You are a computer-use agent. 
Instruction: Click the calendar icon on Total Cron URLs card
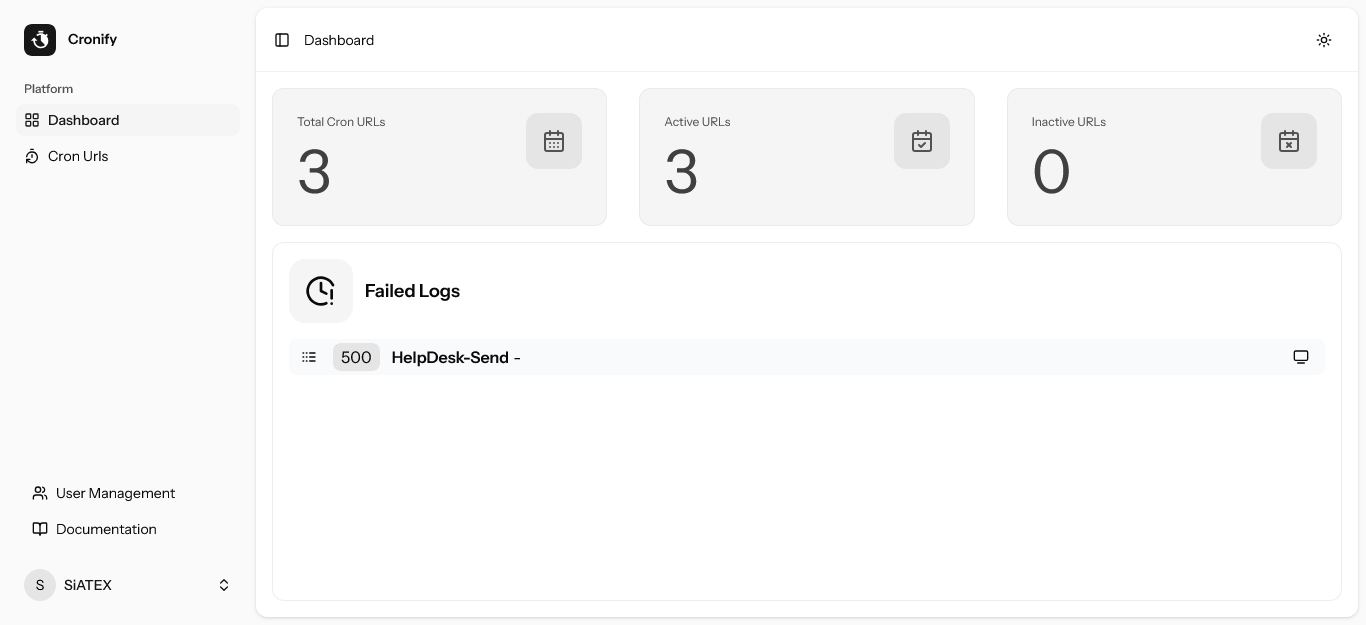pos(554,141)
